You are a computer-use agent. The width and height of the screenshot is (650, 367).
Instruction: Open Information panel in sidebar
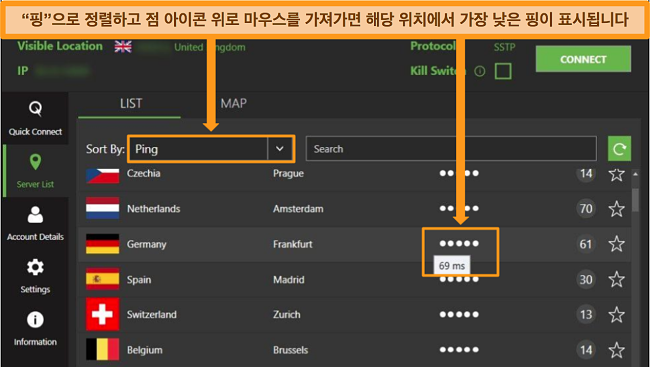(x=35, y=329)
